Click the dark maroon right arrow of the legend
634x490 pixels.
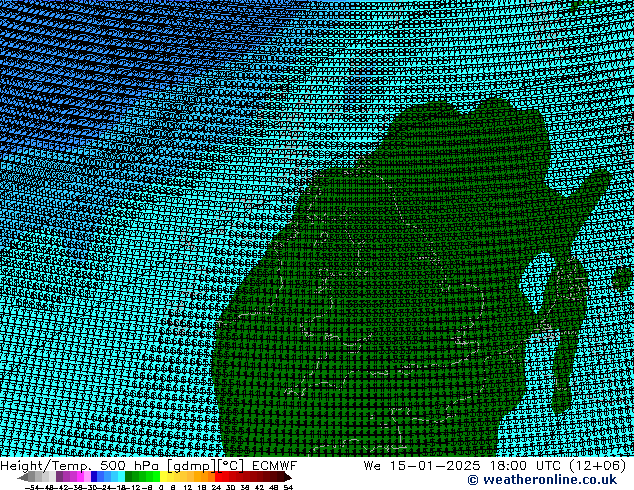click(x=288, y=478)
